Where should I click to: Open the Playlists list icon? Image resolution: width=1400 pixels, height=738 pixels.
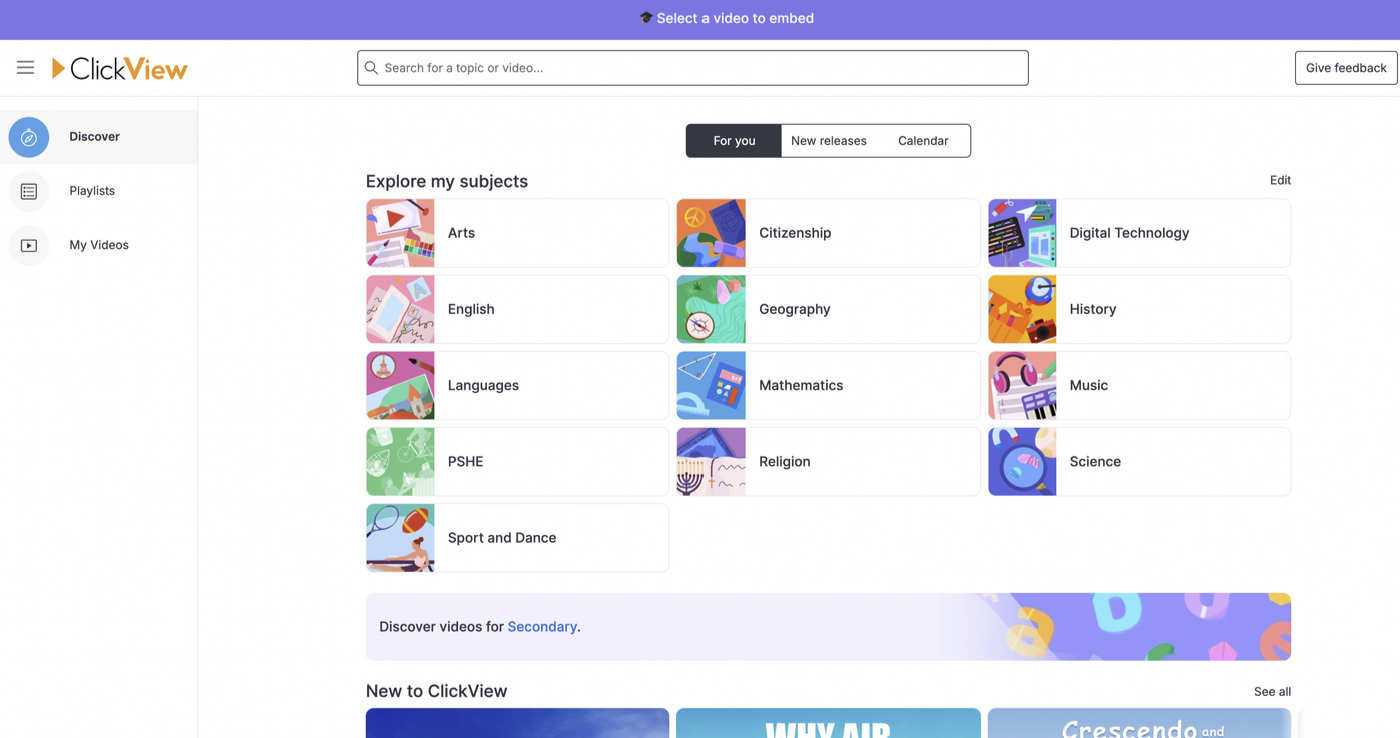click(29, 191)
